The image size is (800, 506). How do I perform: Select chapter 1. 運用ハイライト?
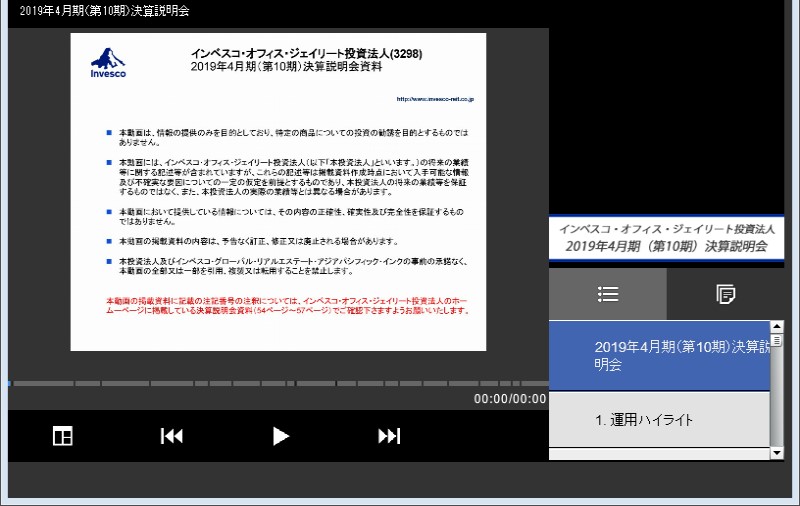coord(659,420)
